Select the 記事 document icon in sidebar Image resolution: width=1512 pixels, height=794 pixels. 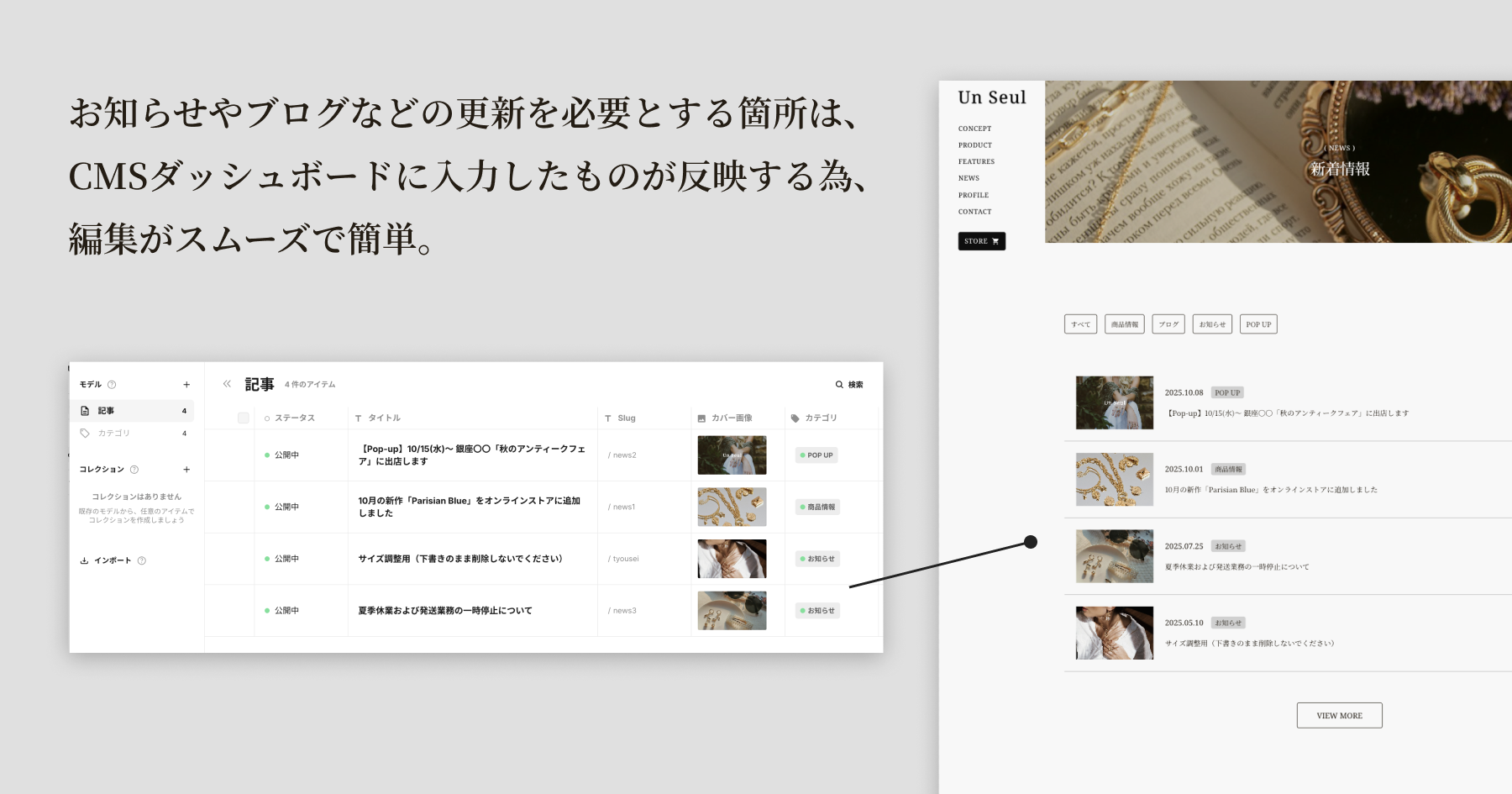click(x=84, y=410)
